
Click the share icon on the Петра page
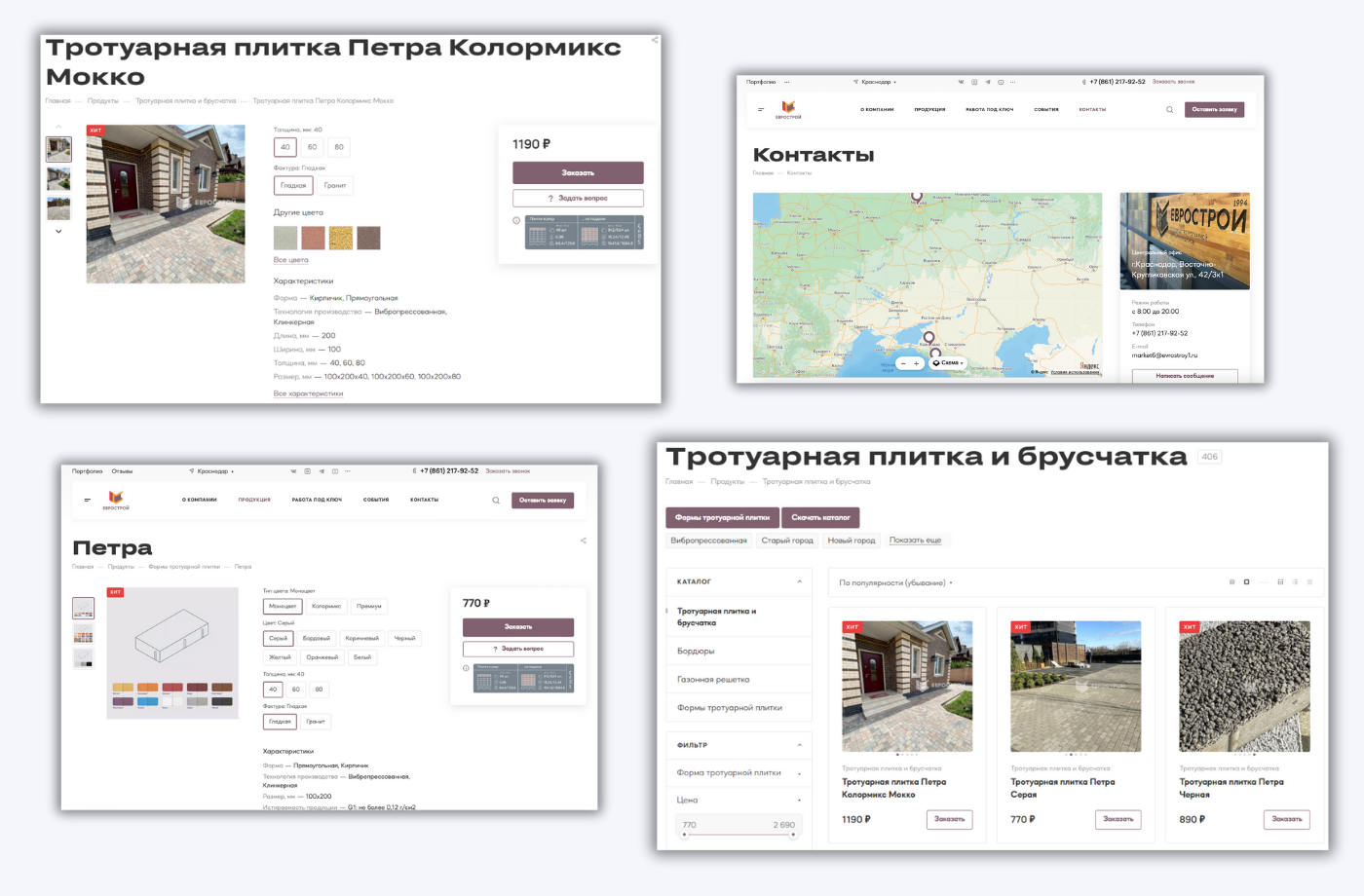(x=583, y=541)
